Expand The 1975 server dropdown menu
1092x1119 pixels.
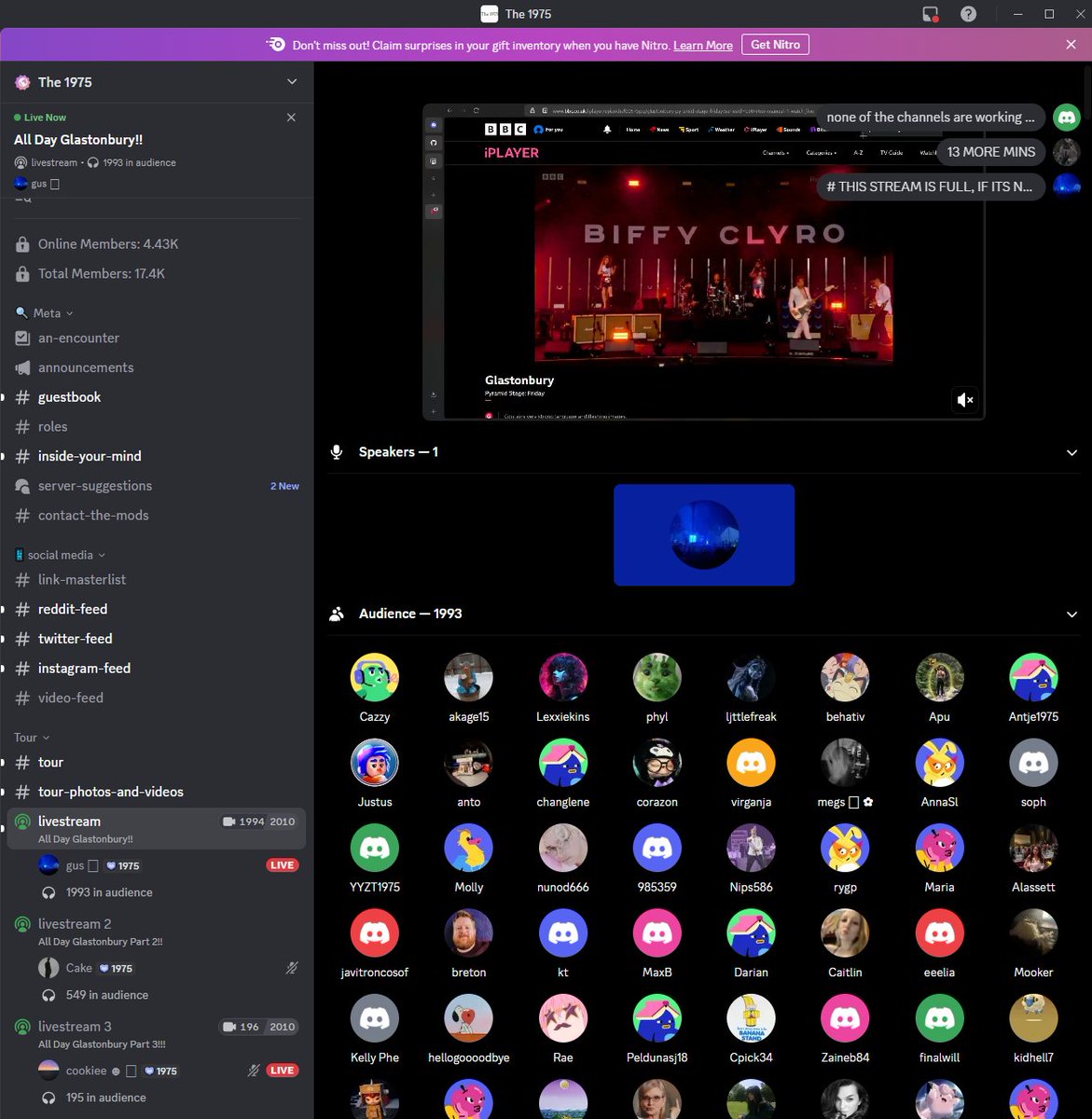pyautogui.click(x=292, y=82)
